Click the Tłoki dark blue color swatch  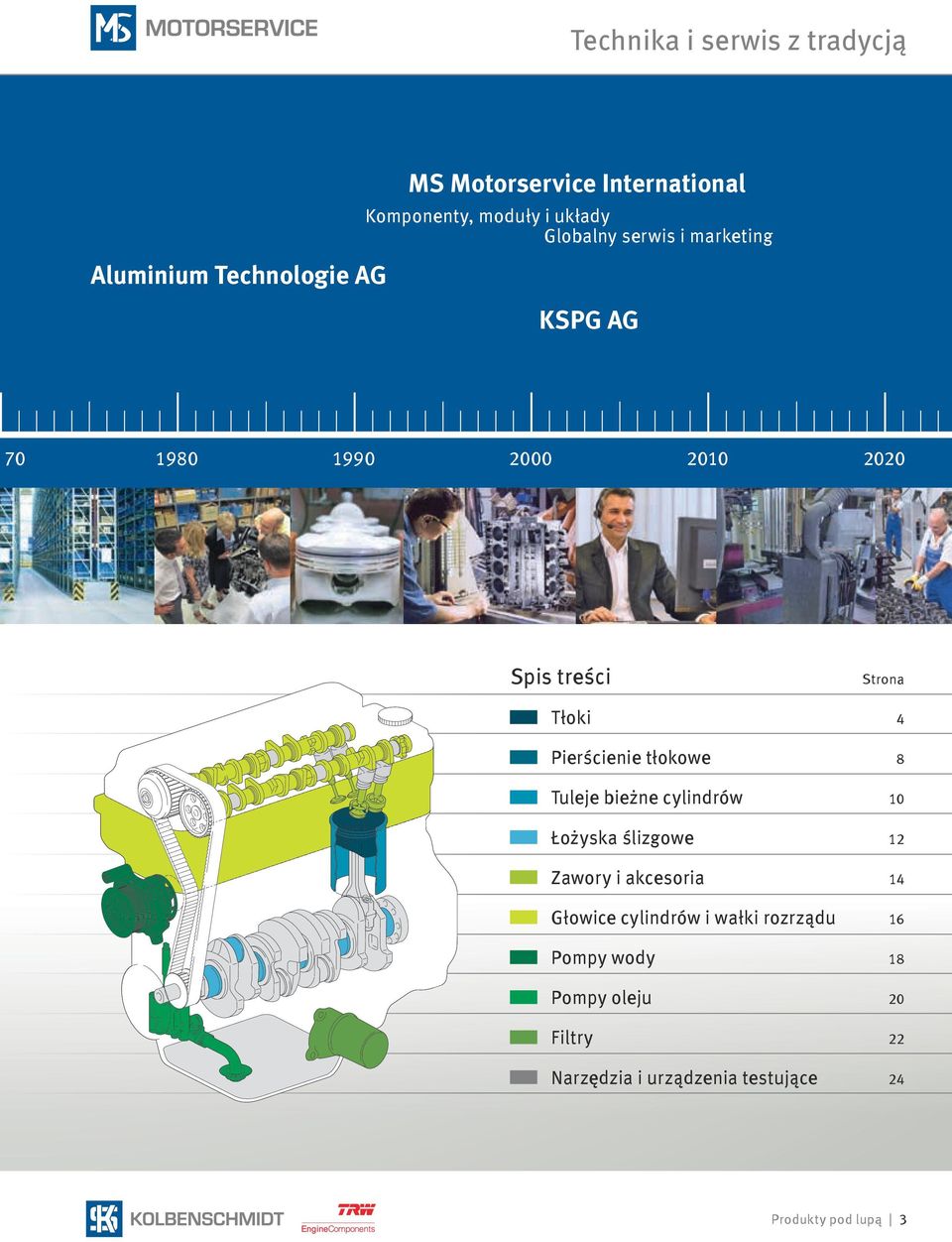click(523, 717)
